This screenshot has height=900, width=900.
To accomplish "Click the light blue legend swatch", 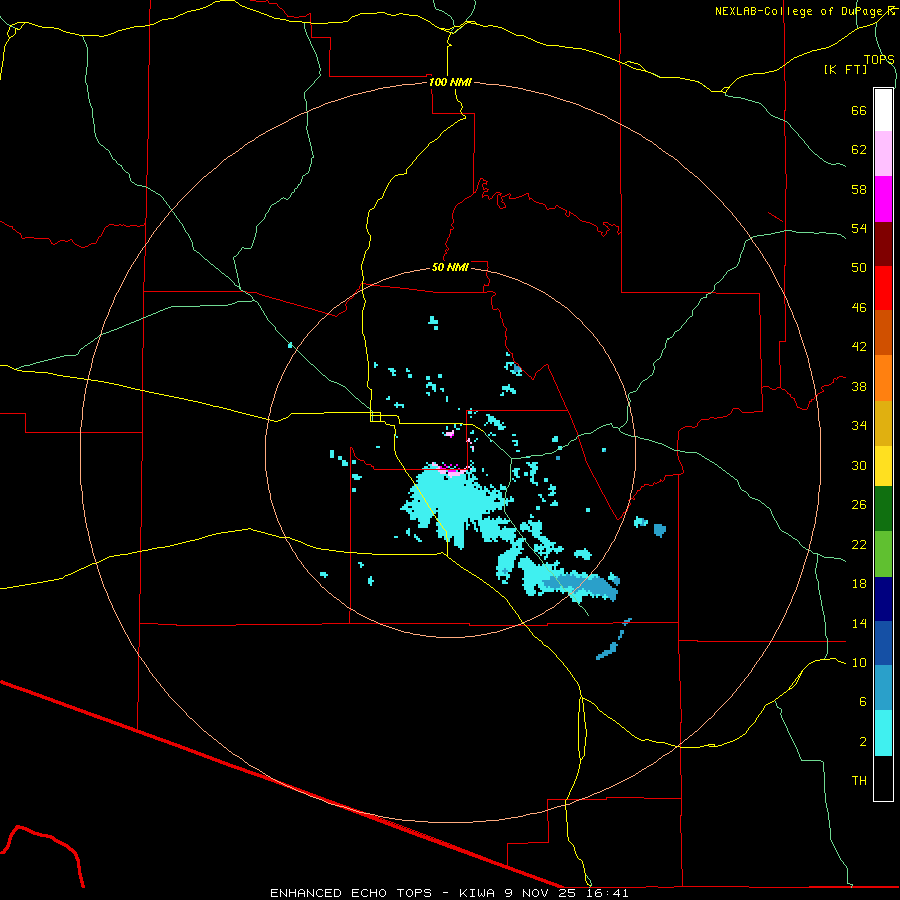I will tap(883, 687).
